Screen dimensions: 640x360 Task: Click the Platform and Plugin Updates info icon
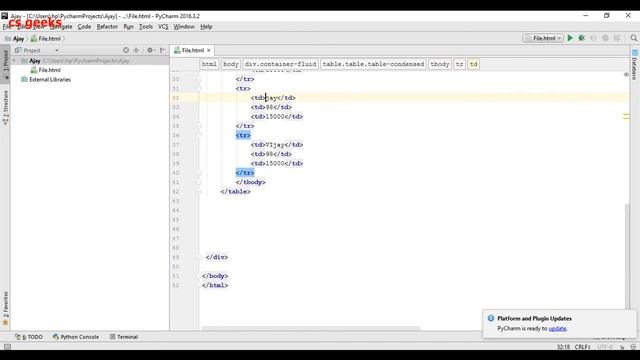point(491,318)
